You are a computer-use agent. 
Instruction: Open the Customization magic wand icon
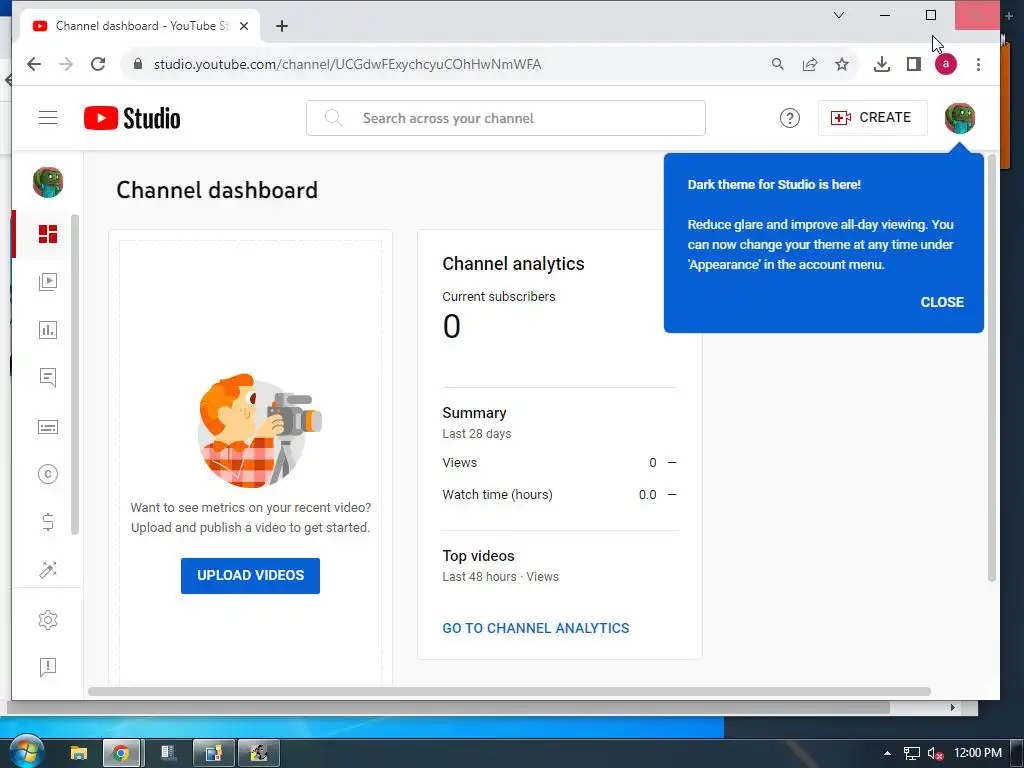[48, 569]
